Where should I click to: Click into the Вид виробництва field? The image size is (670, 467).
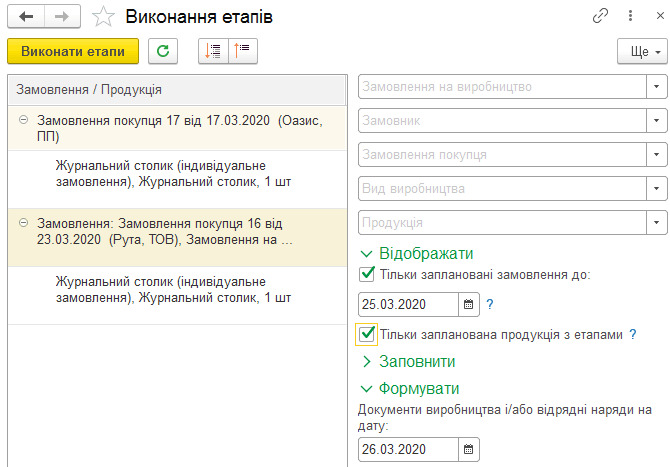pyautogui.click(x=502, y=188)
